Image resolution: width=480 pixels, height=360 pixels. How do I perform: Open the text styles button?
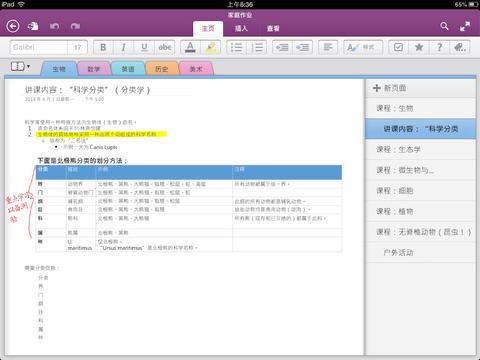tap(363, 47)
